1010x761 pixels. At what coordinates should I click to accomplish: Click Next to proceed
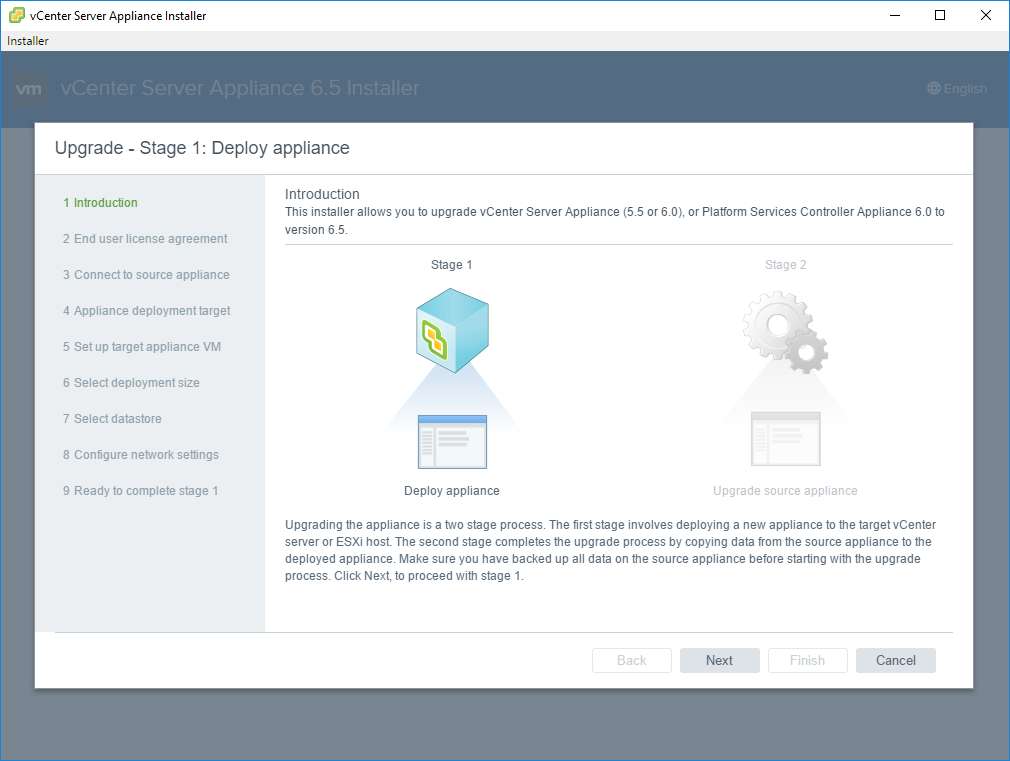point(719,660)
